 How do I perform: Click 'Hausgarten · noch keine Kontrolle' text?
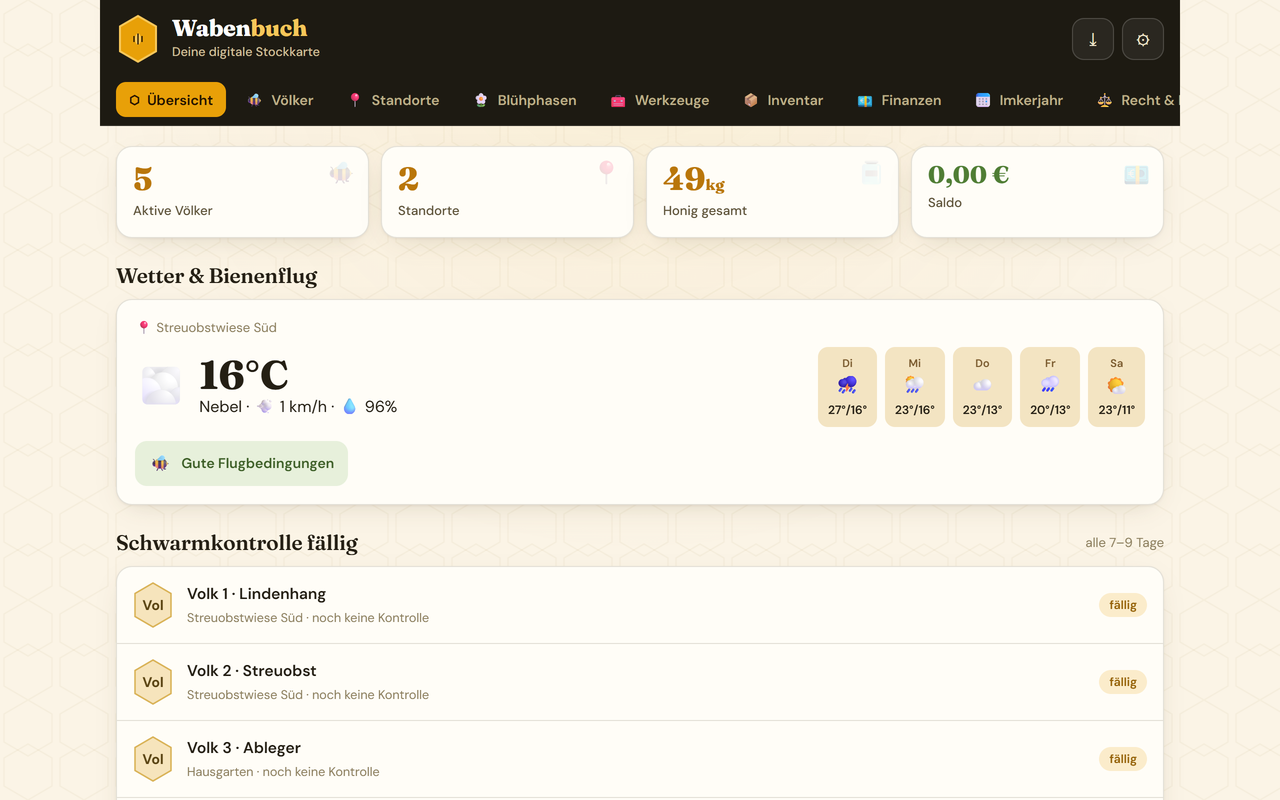[x=283, y=772]
